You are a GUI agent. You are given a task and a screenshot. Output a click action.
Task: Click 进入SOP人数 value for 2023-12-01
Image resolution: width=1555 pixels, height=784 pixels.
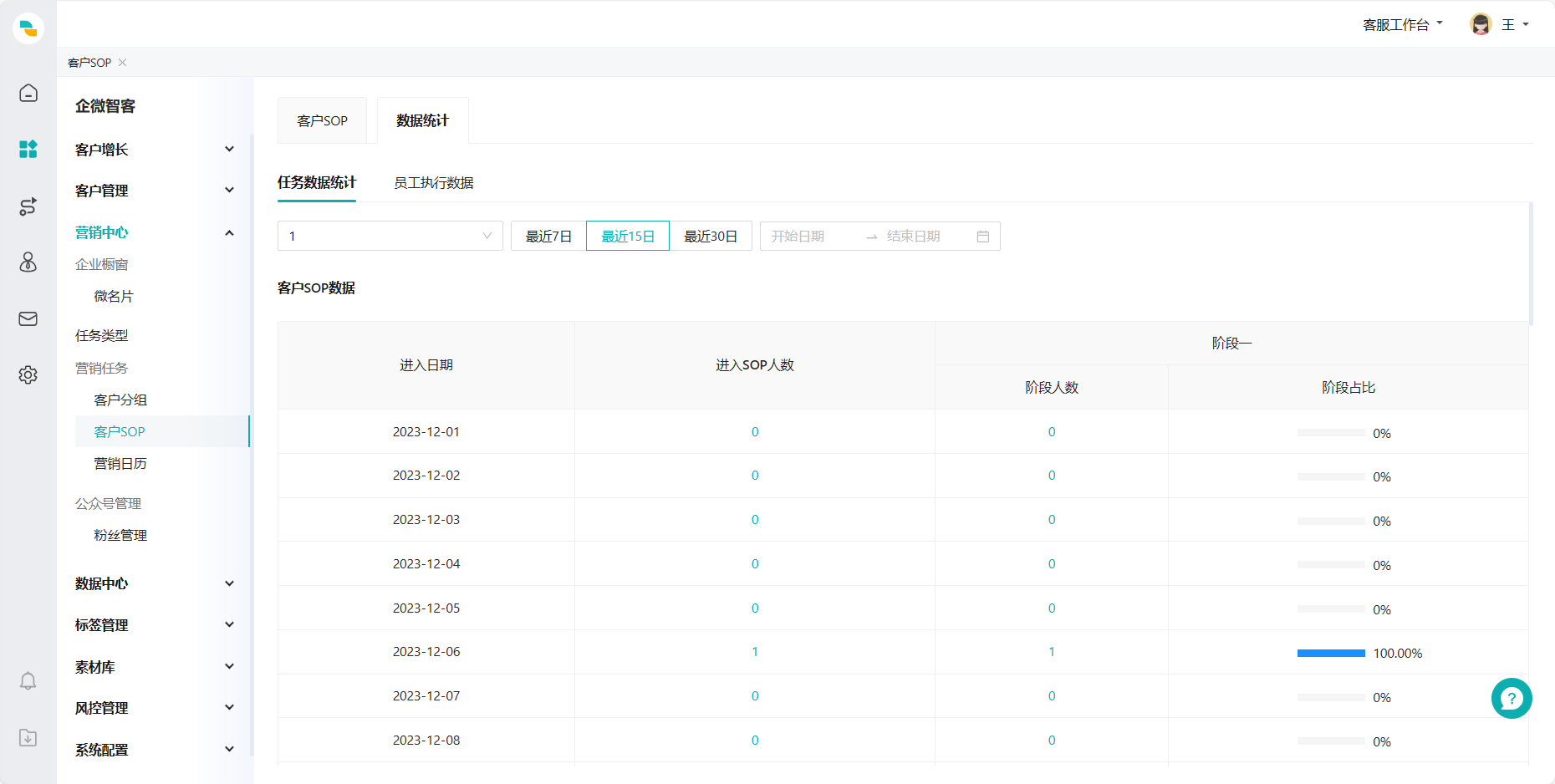click(755, 432)
